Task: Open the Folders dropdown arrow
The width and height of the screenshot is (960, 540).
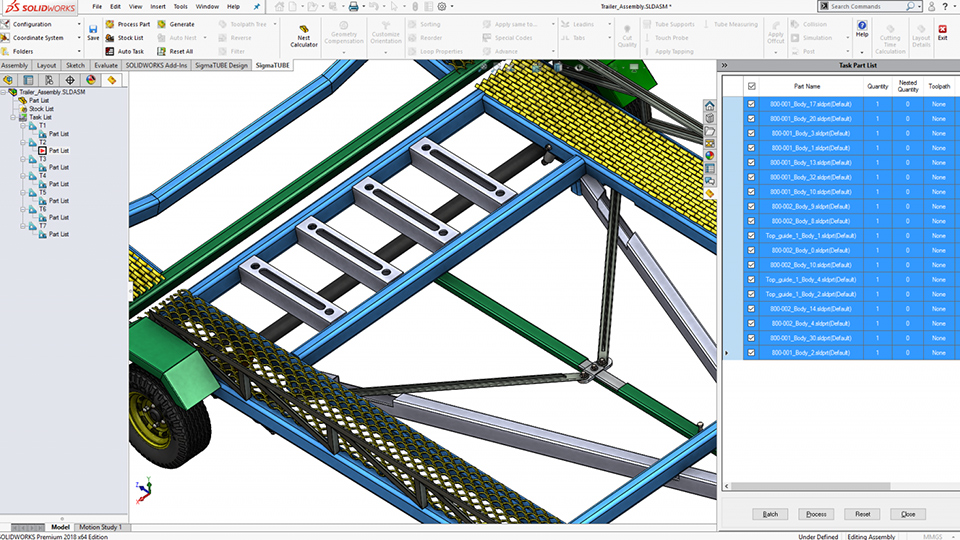Action: click(79, 51)
